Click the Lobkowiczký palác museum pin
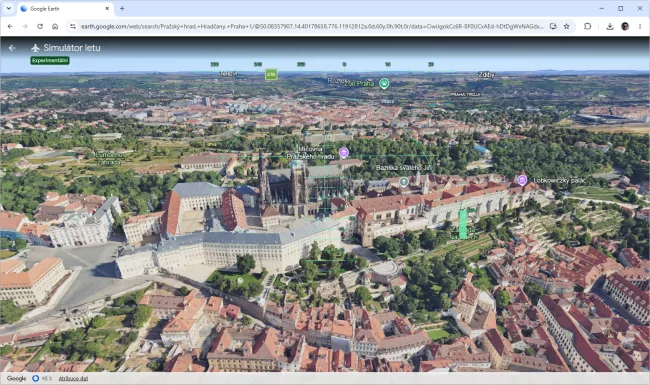Viewport: 650px width, 385px height. pyautogui.click(x=522, y=180)
